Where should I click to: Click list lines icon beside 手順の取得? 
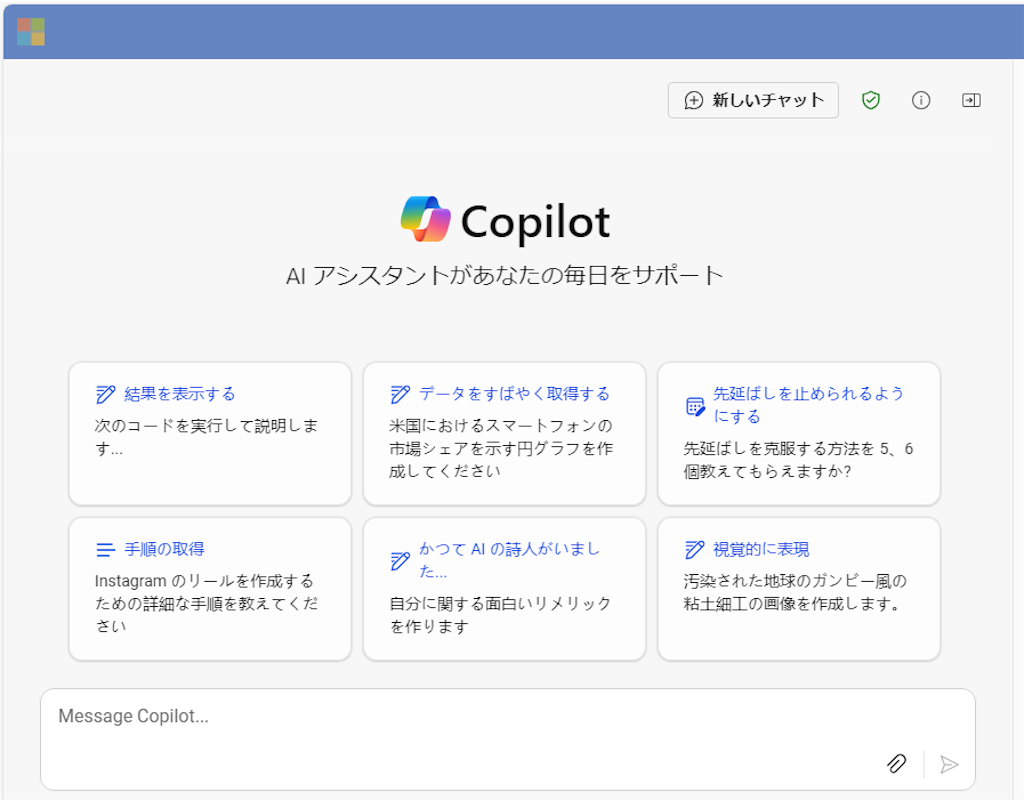[x=105, y=550]
